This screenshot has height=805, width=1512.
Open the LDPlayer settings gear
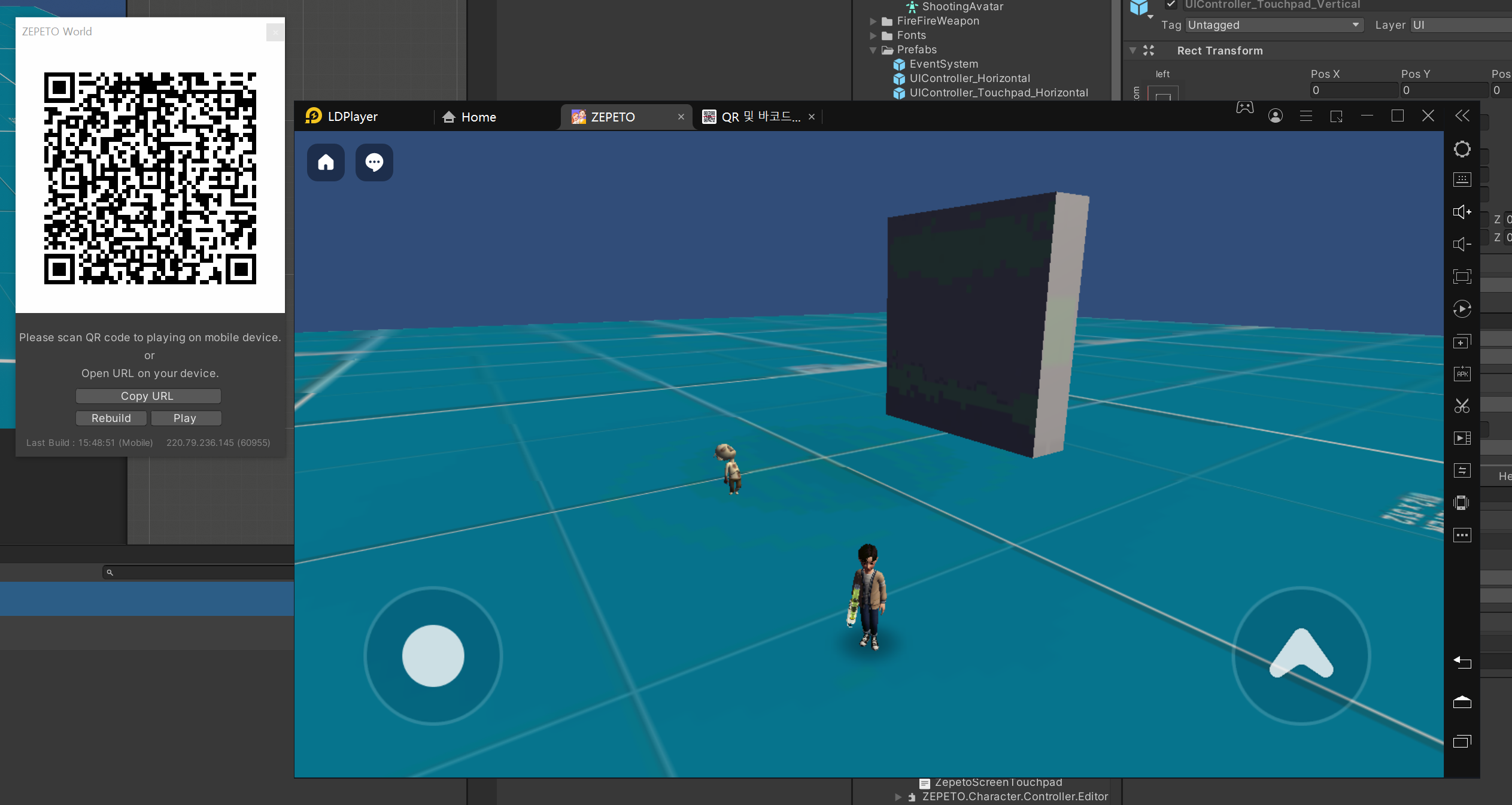(1462, 149)
